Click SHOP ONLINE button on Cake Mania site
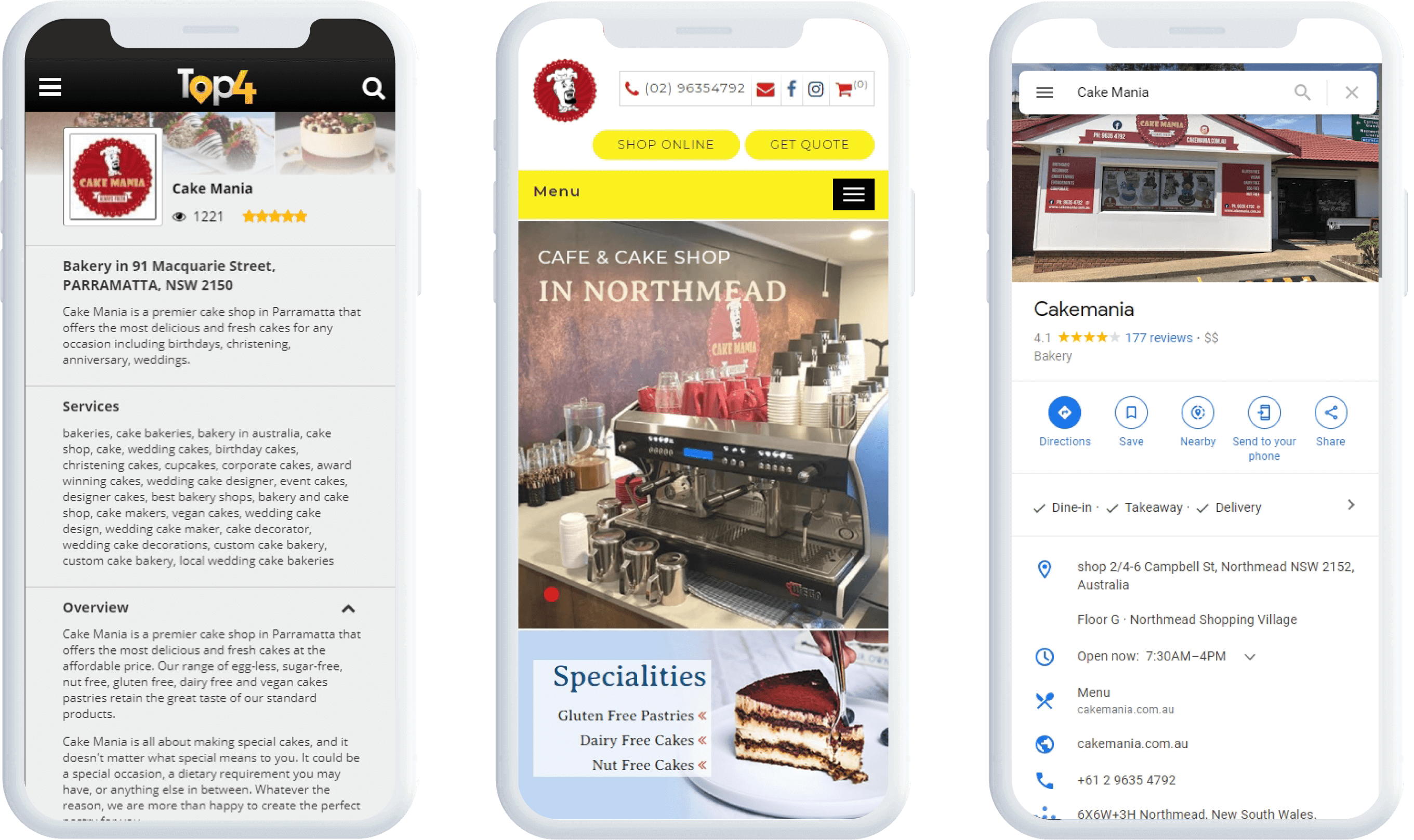 coord(665,144)
